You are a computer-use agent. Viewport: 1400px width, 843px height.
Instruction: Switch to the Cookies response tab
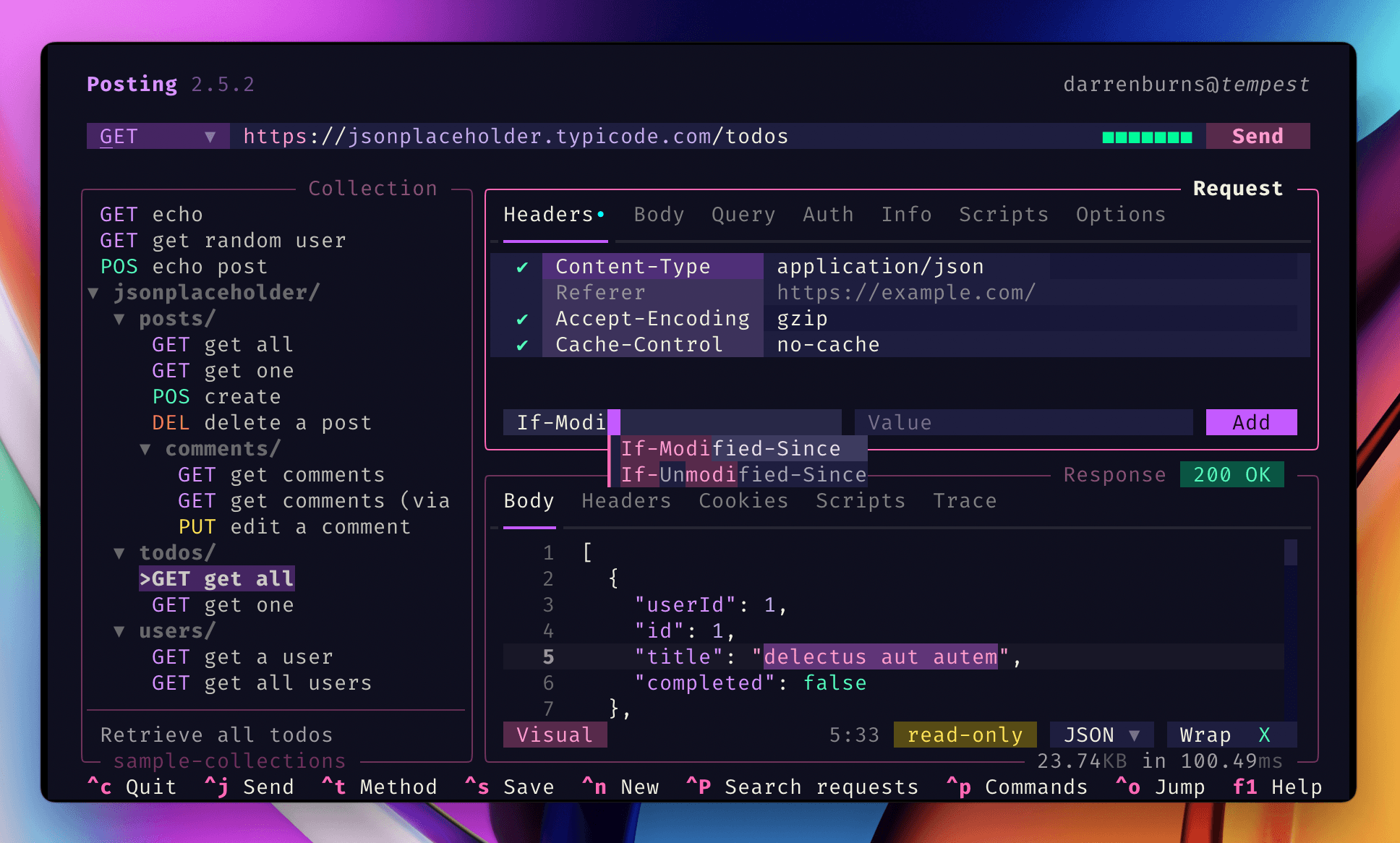point(743,500)
